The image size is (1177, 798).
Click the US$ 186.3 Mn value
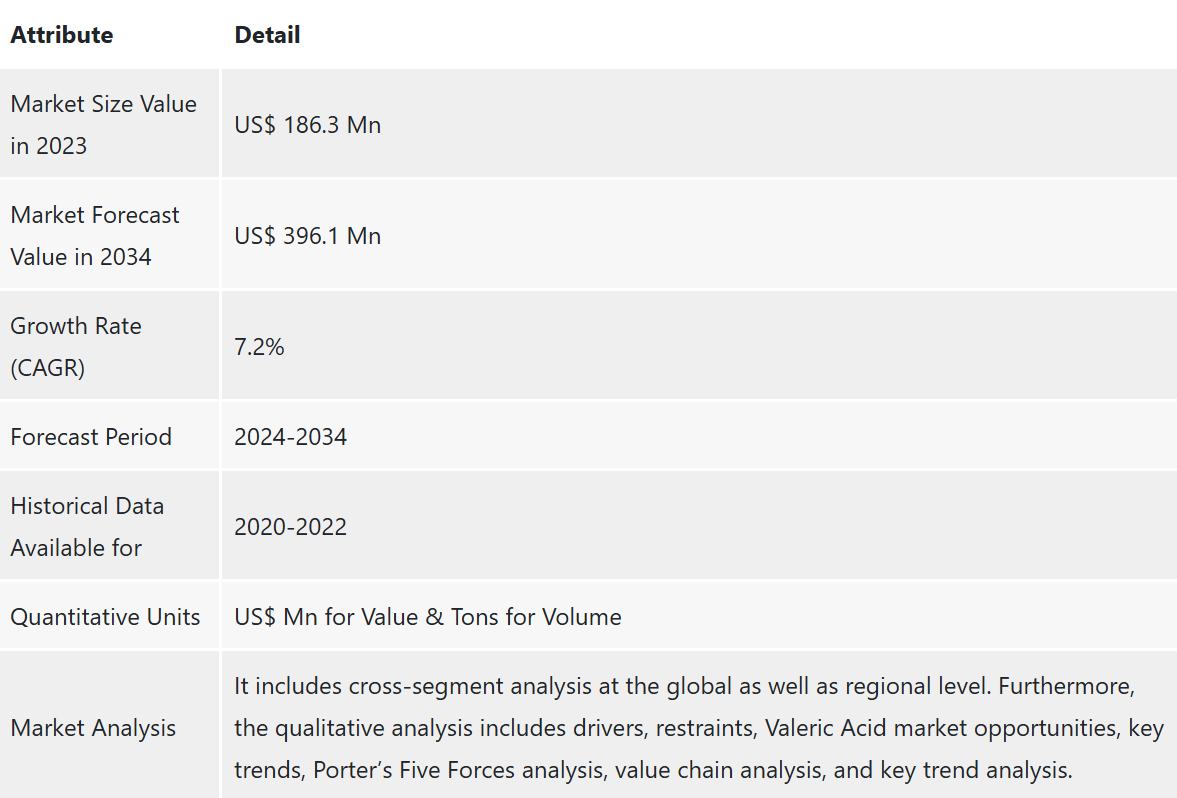click(x=308, y=125)
